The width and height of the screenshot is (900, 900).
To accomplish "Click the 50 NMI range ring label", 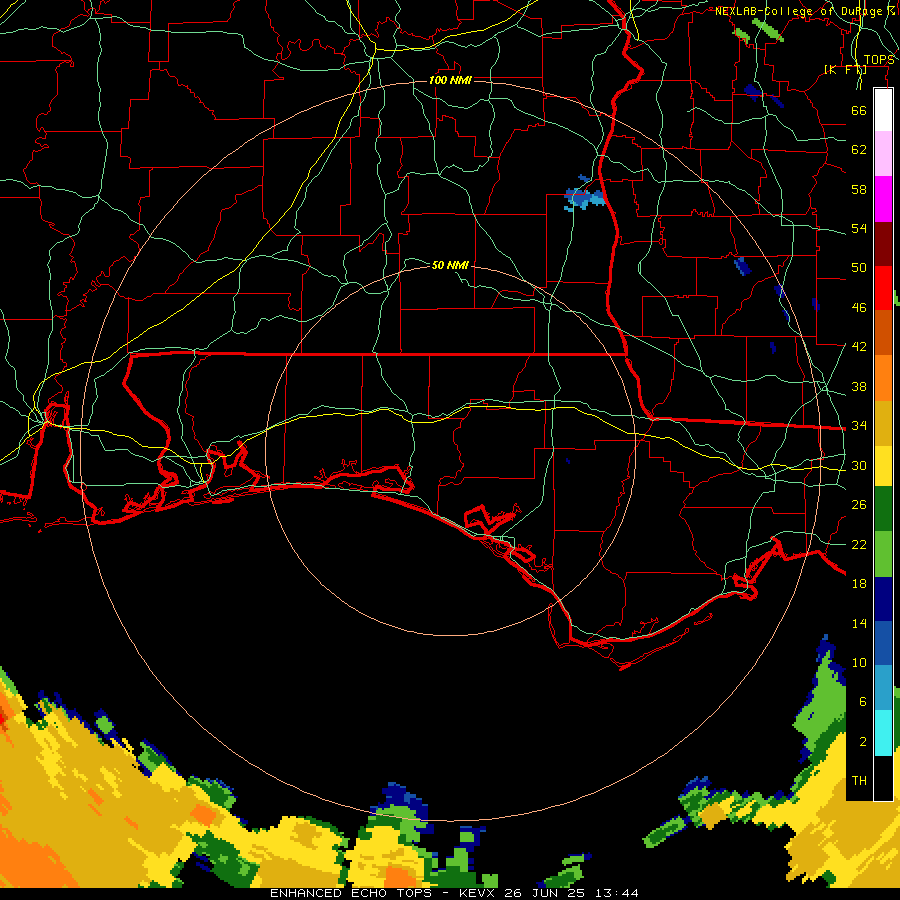I will pyautogui.click(x=450, y=265).
